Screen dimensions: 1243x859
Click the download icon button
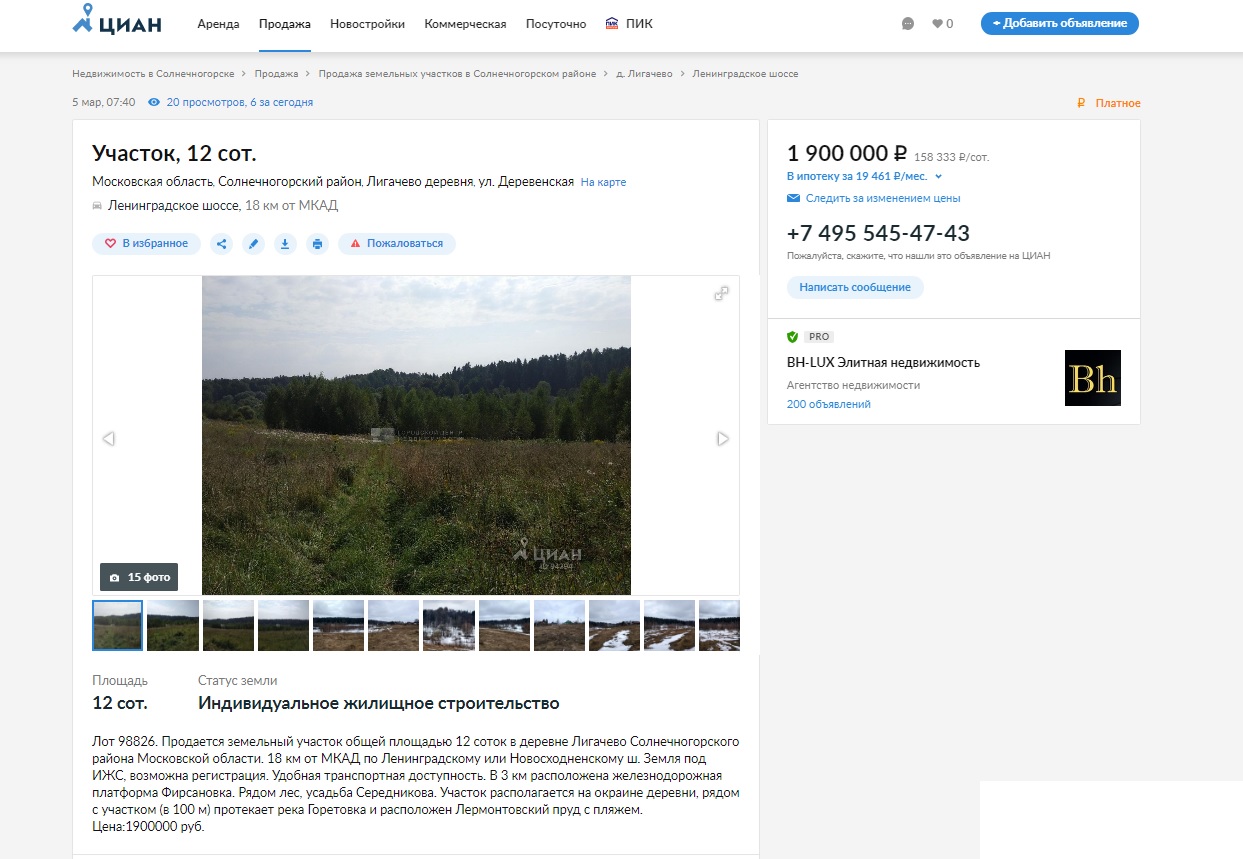tap(286, 243)
